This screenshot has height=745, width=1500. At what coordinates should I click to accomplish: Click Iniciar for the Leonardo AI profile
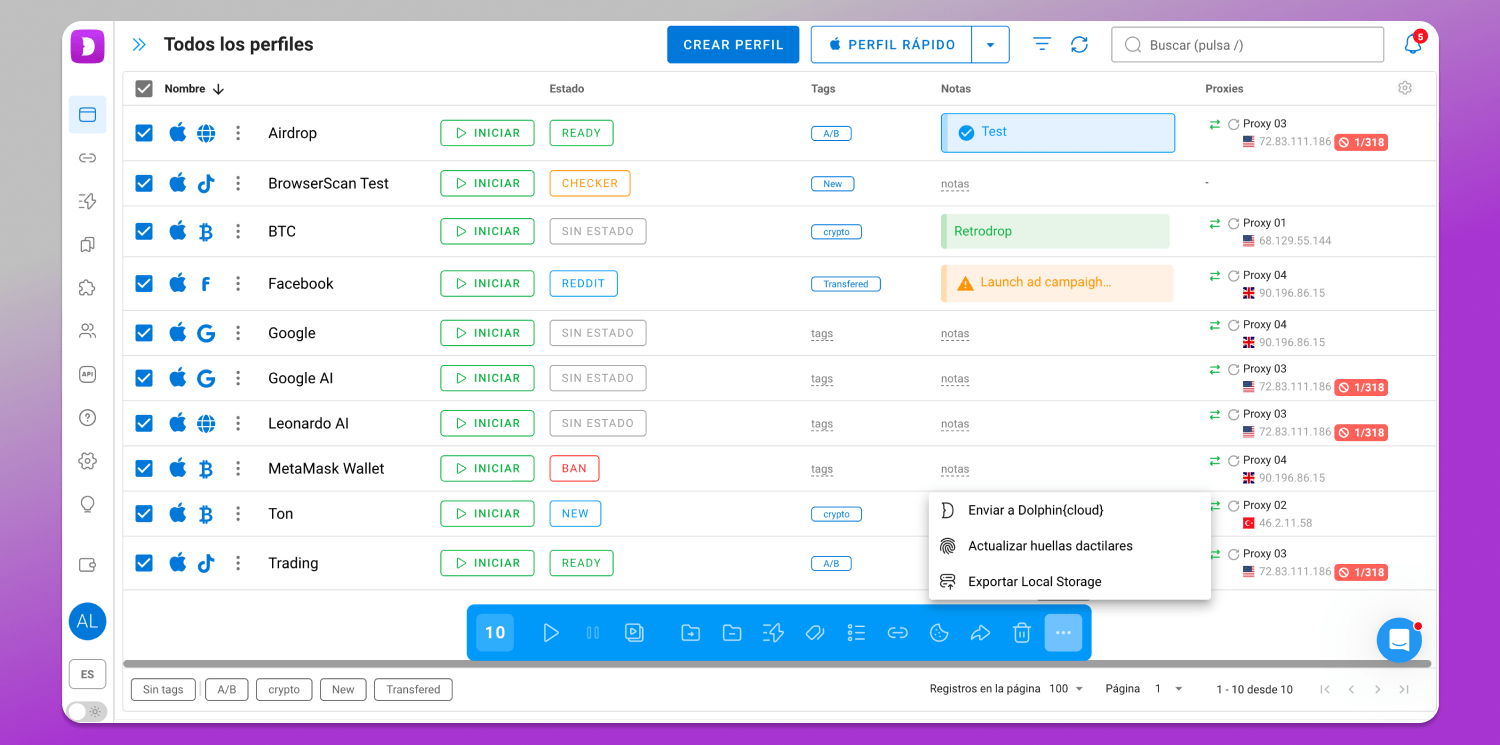[487, 423]
